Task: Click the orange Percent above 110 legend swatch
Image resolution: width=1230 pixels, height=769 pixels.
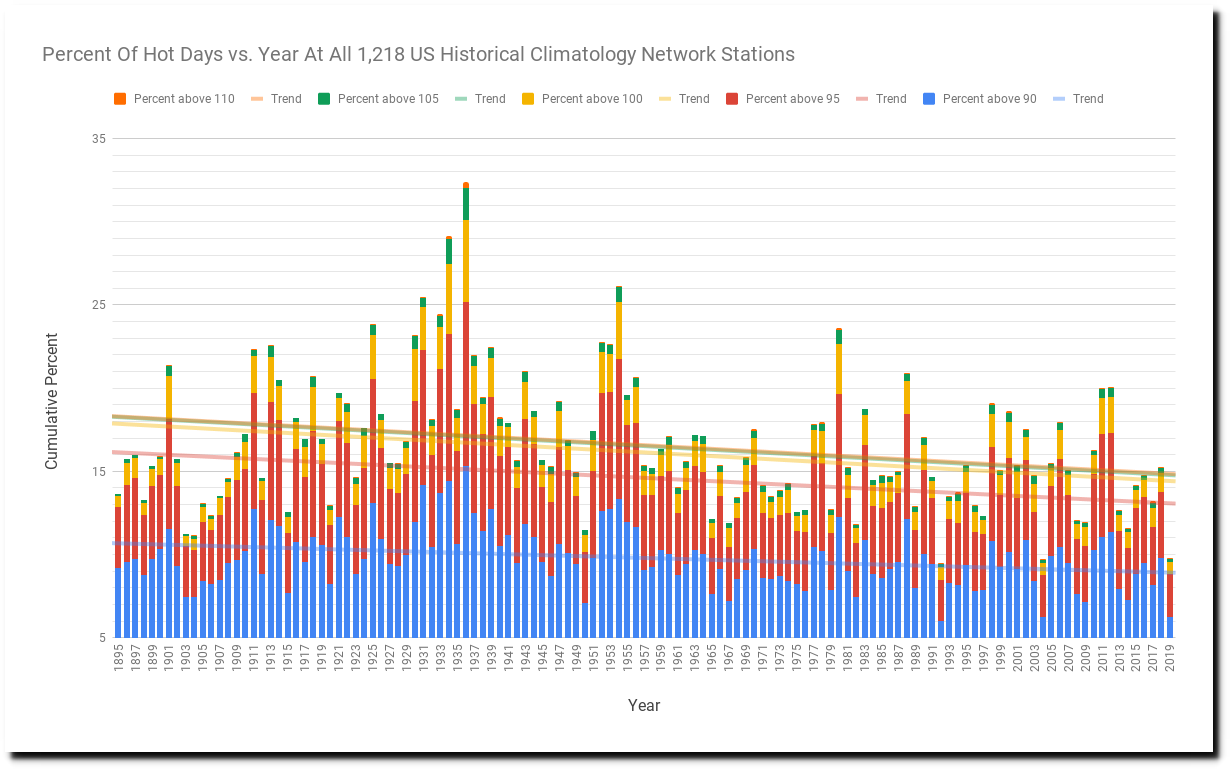Action: [120, 99]
